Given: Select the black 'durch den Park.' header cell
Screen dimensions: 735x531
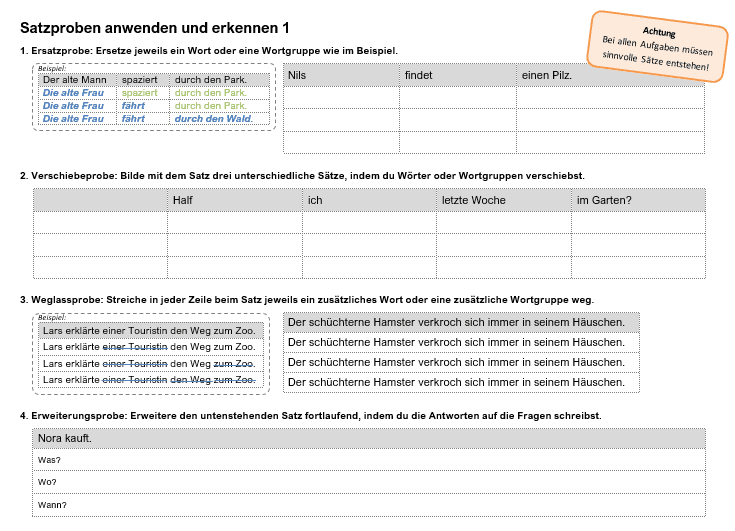Looking at the screenshot, I should [x=219, y=80].
